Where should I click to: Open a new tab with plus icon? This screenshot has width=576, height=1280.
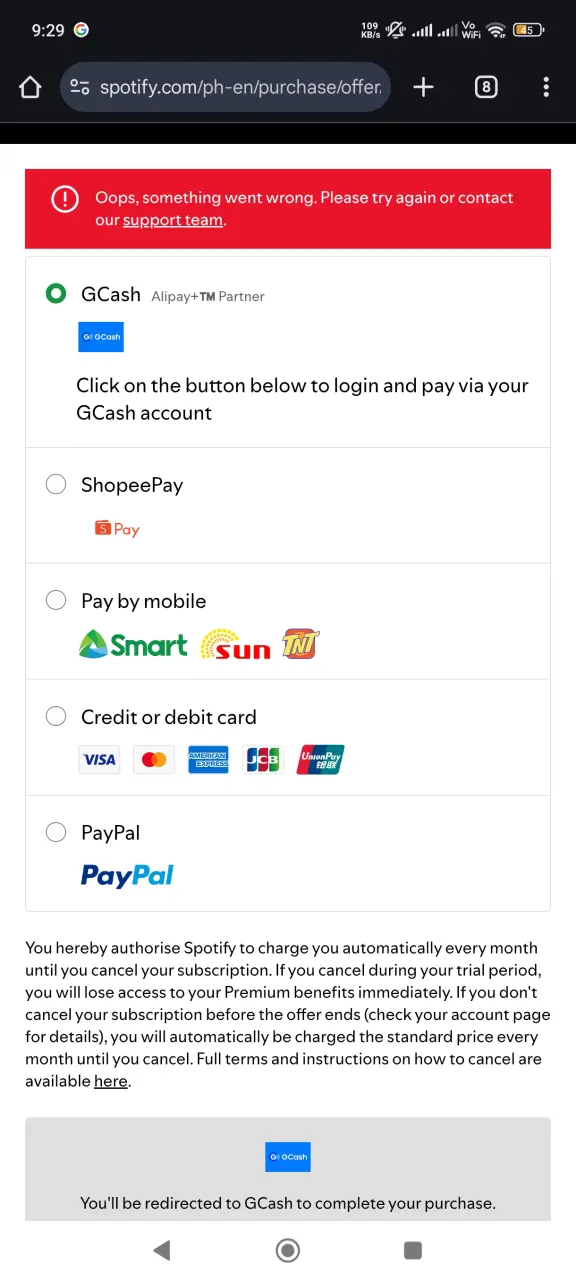[x=423, y=87]
